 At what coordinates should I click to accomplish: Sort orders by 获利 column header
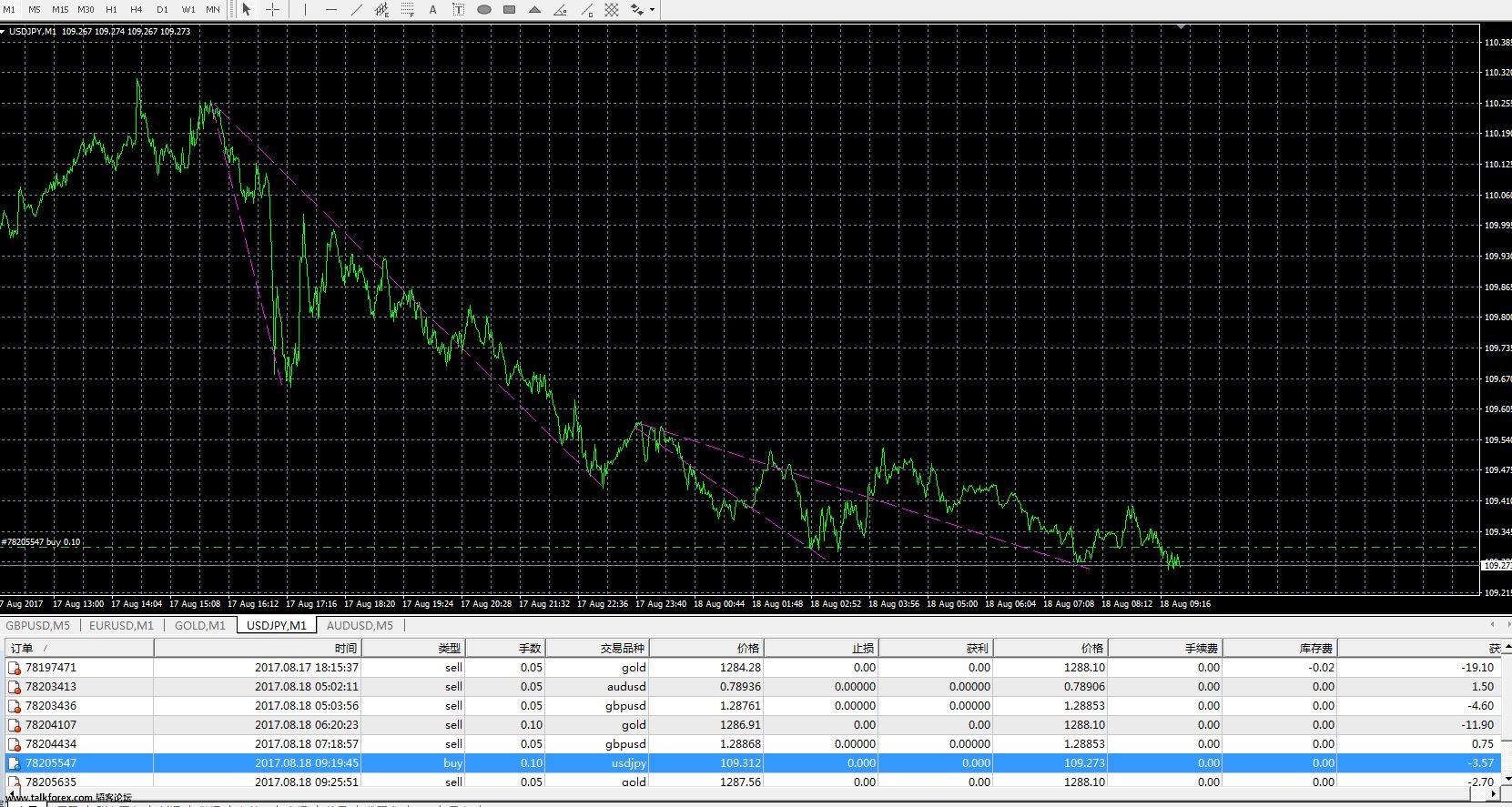[x=936, y=648]
